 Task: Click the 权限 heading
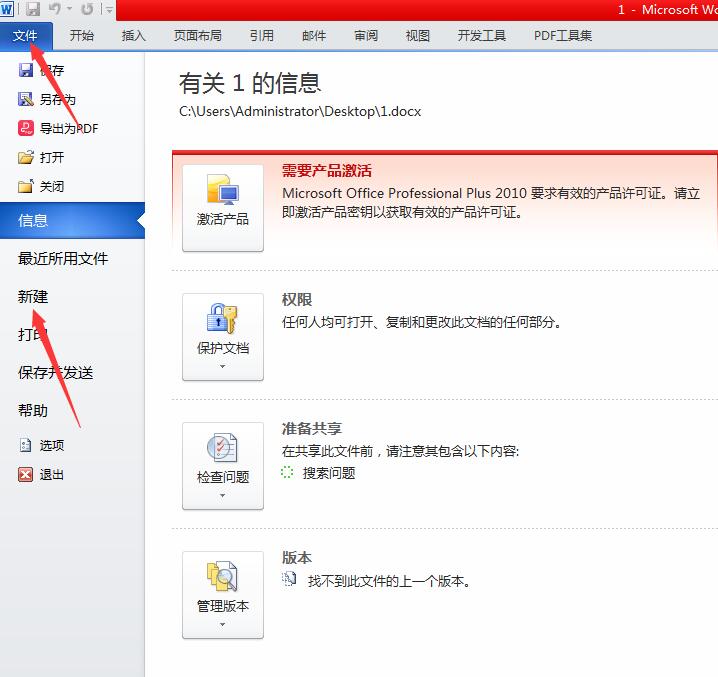297,300
